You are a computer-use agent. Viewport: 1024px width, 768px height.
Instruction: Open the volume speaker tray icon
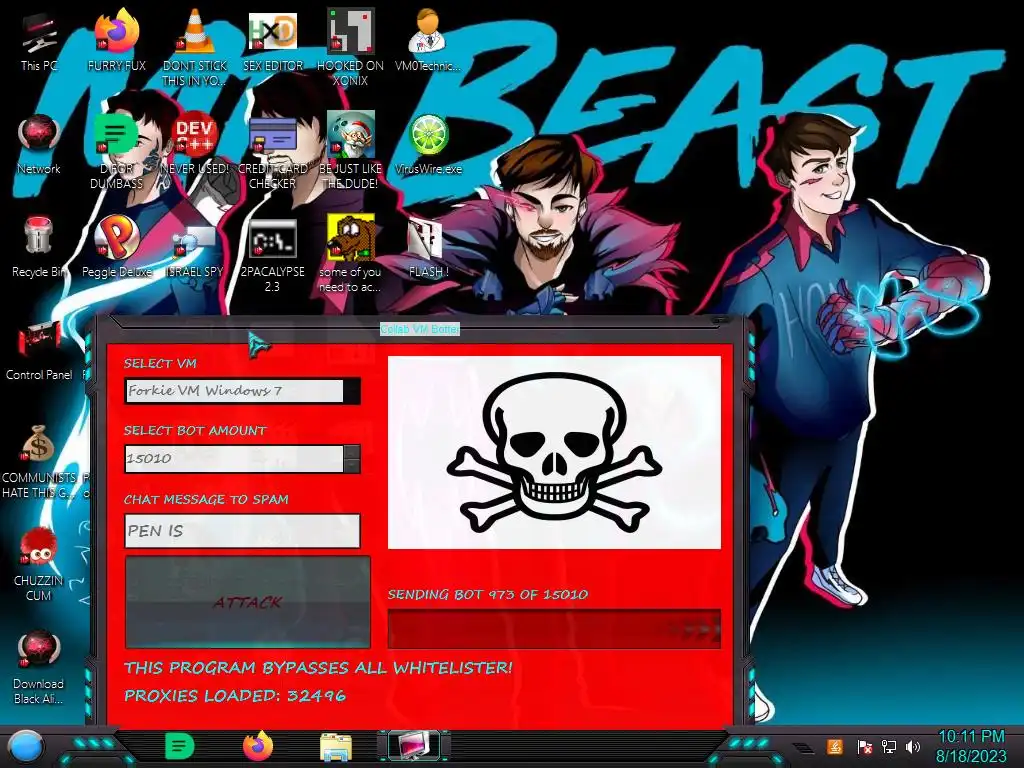(912, 746)
